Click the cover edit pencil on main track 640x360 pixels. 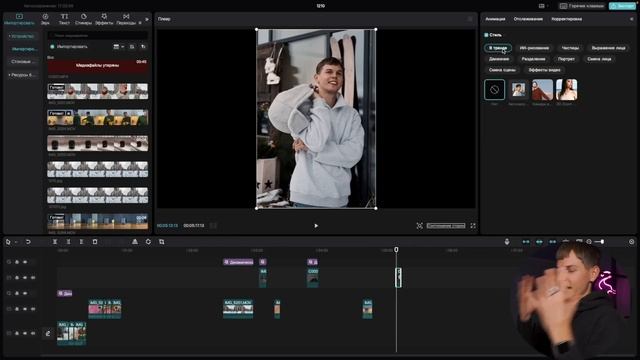click(x=48, y=333)
